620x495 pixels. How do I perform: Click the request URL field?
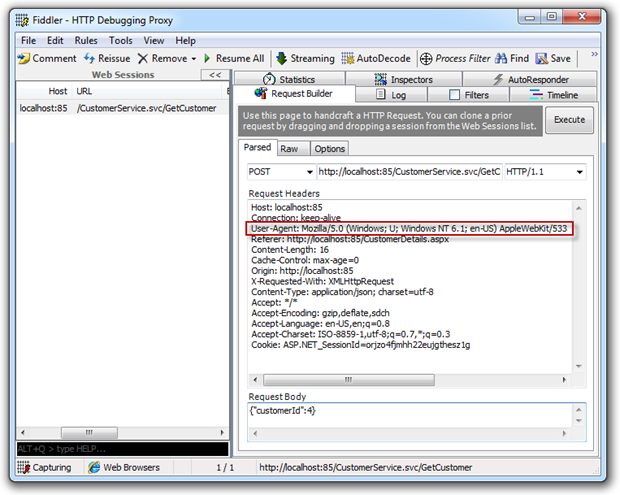(x=409, y=172)
